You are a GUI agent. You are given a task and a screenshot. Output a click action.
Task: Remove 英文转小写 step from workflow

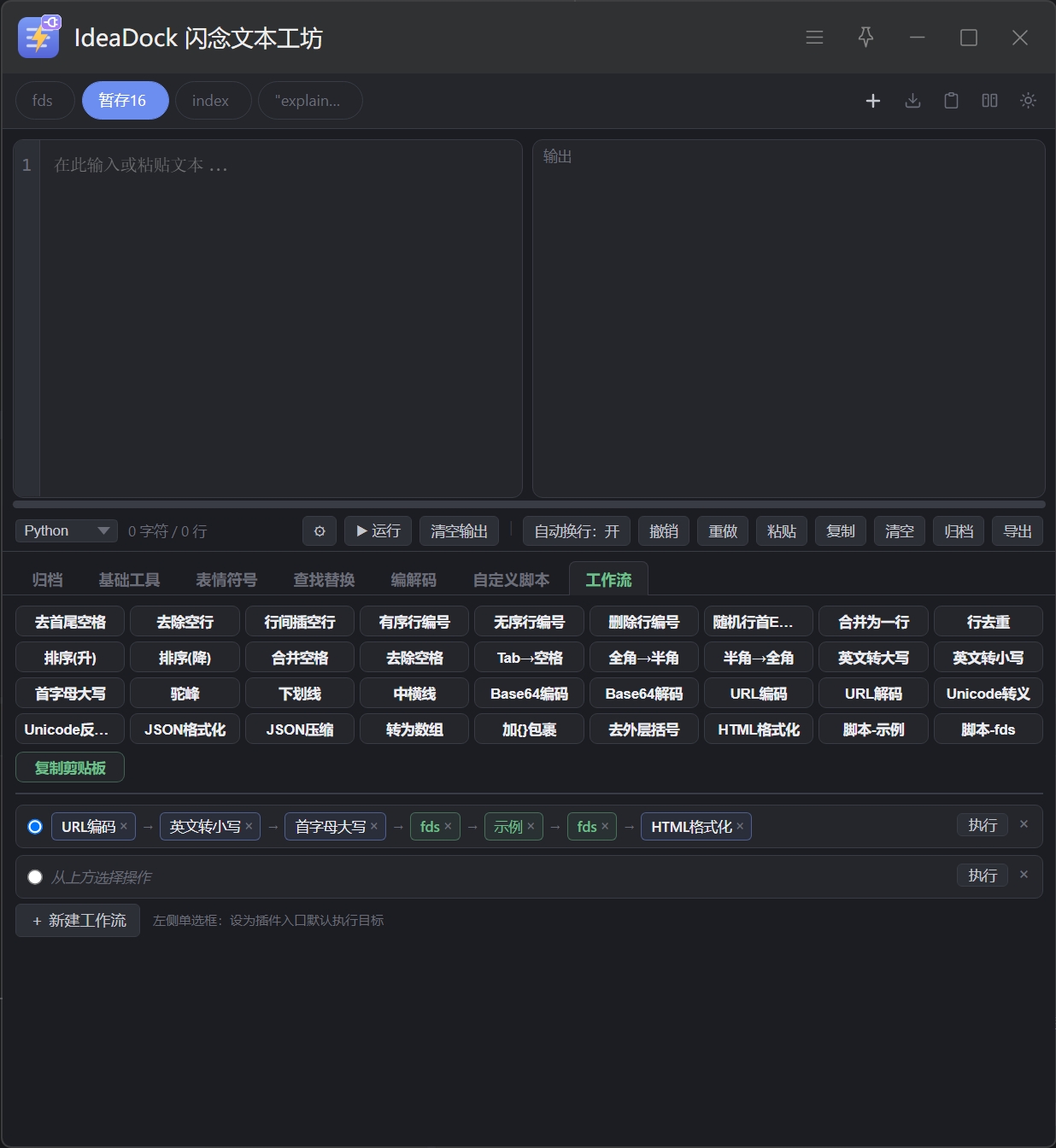coord(249,826)
